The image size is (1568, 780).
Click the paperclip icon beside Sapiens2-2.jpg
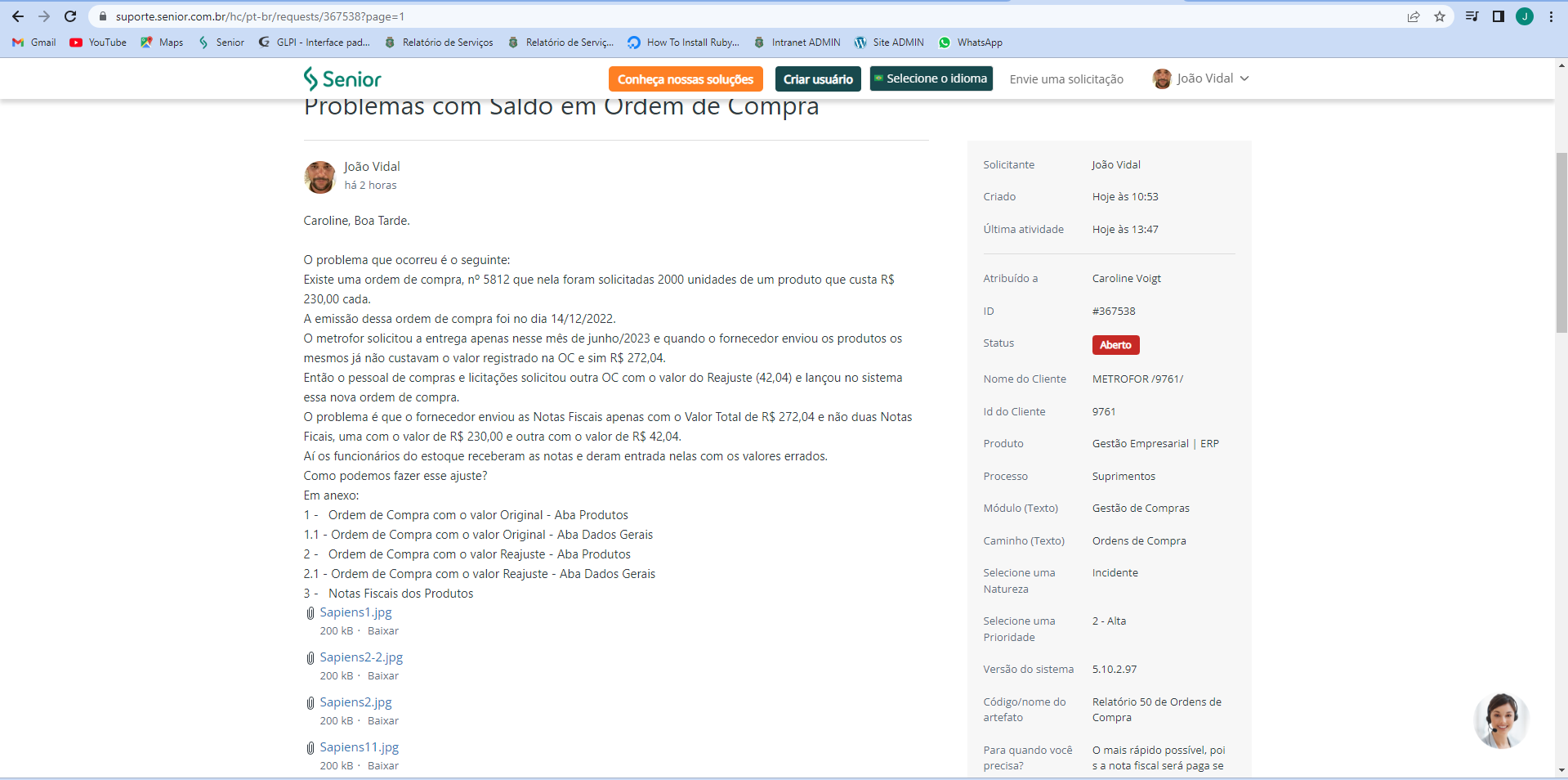[x=310, y=658]
